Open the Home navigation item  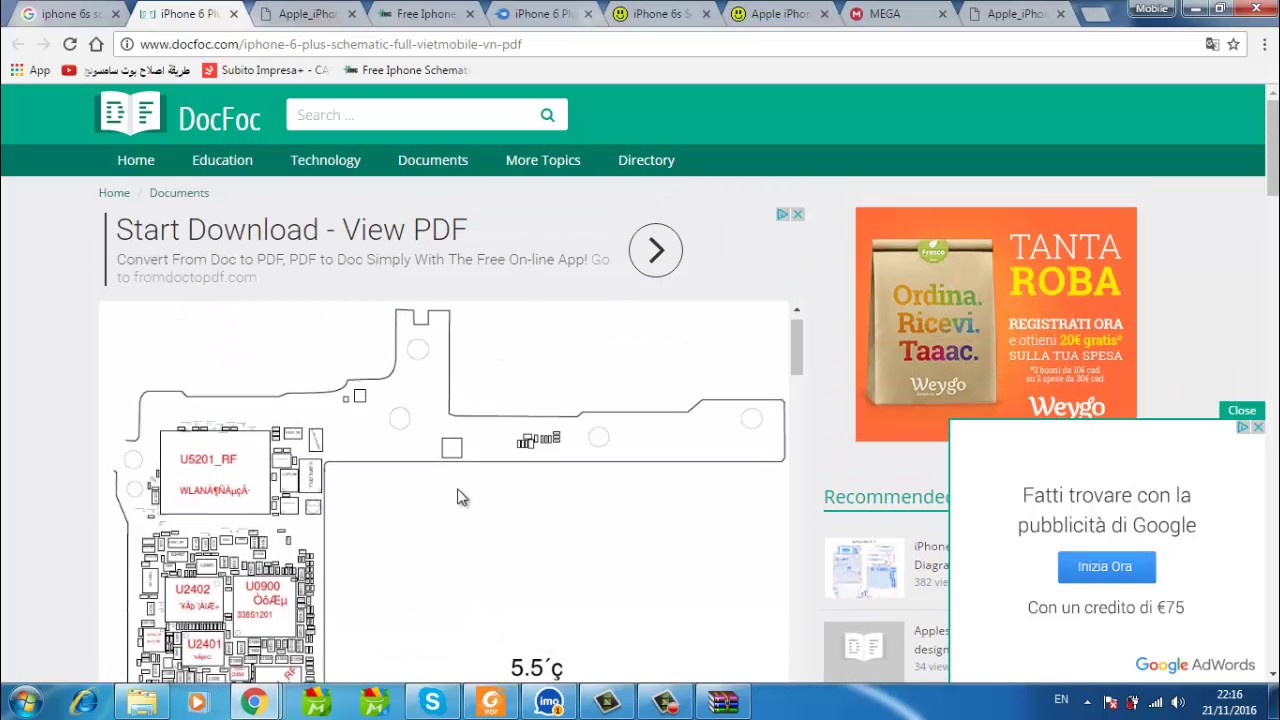coord(136,160)
